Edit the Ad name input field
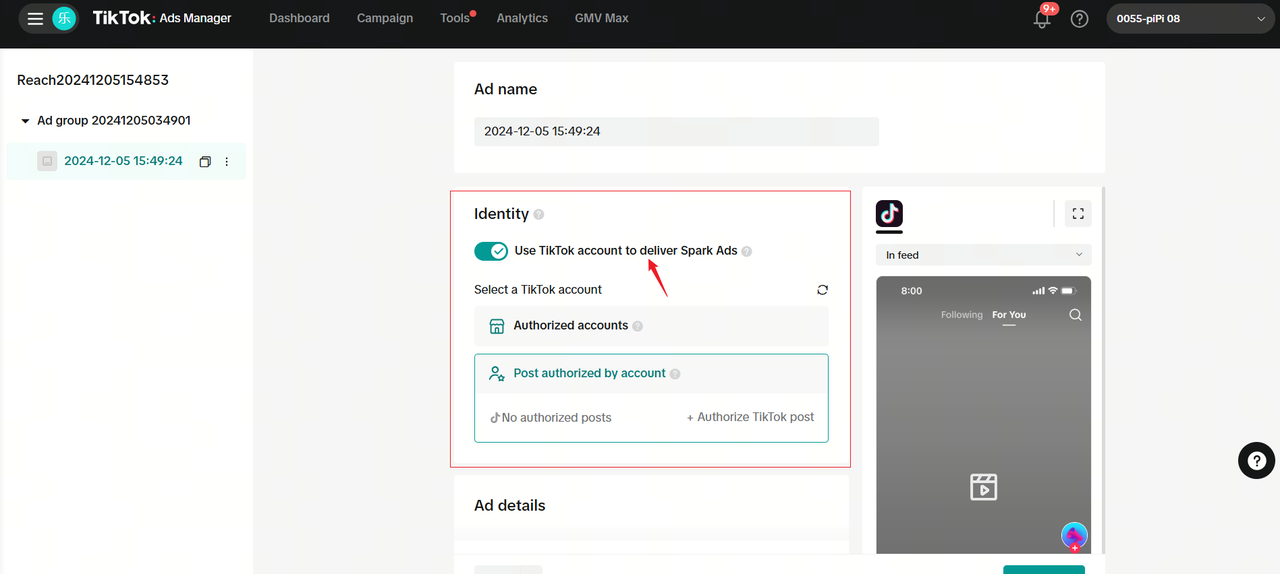 pos(676,131)
